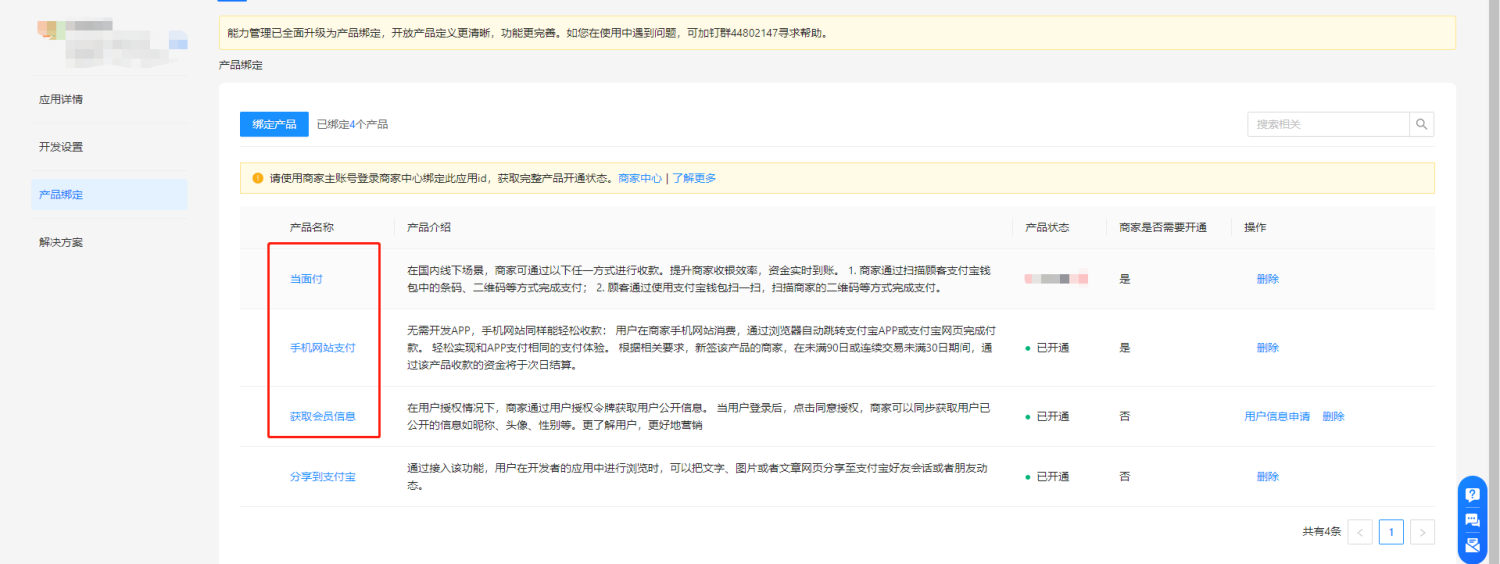Click the search magnifier icon
Viewport: 1500px width, 564px height.
coord(1422,125)
